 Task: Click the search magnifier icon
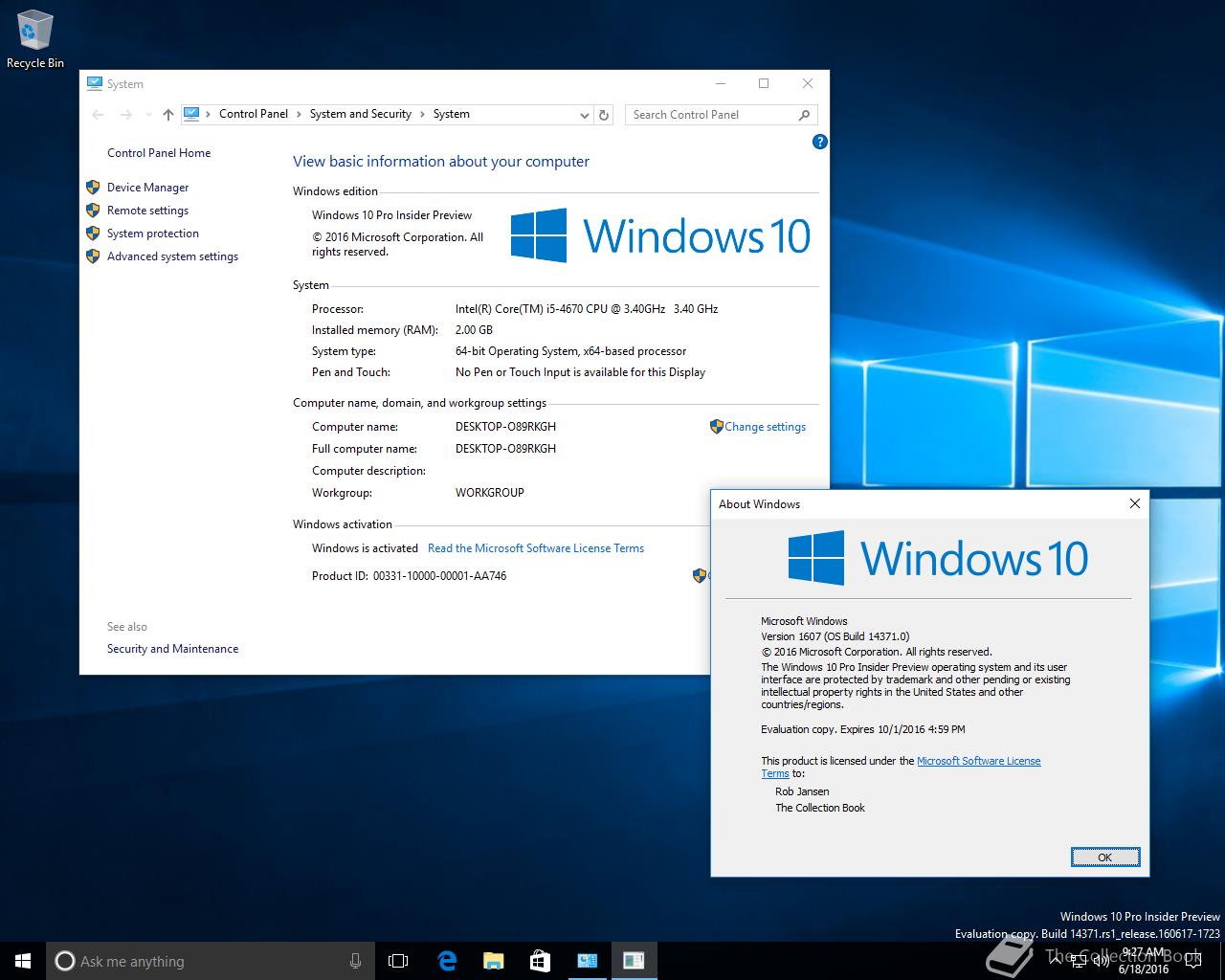click(805, 115)
